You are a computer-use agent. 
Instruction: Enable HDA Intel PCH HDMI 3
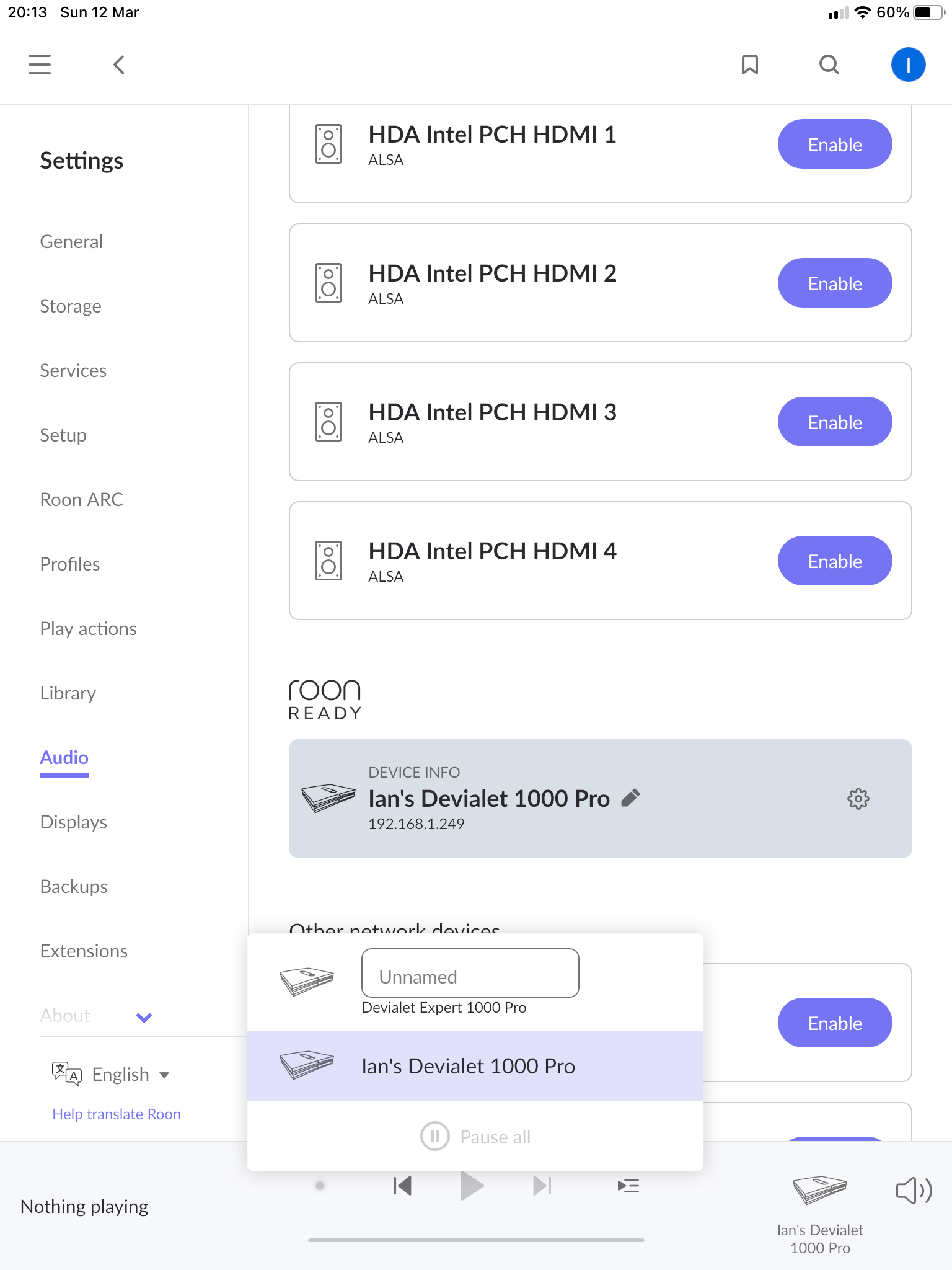coord(835,422)
